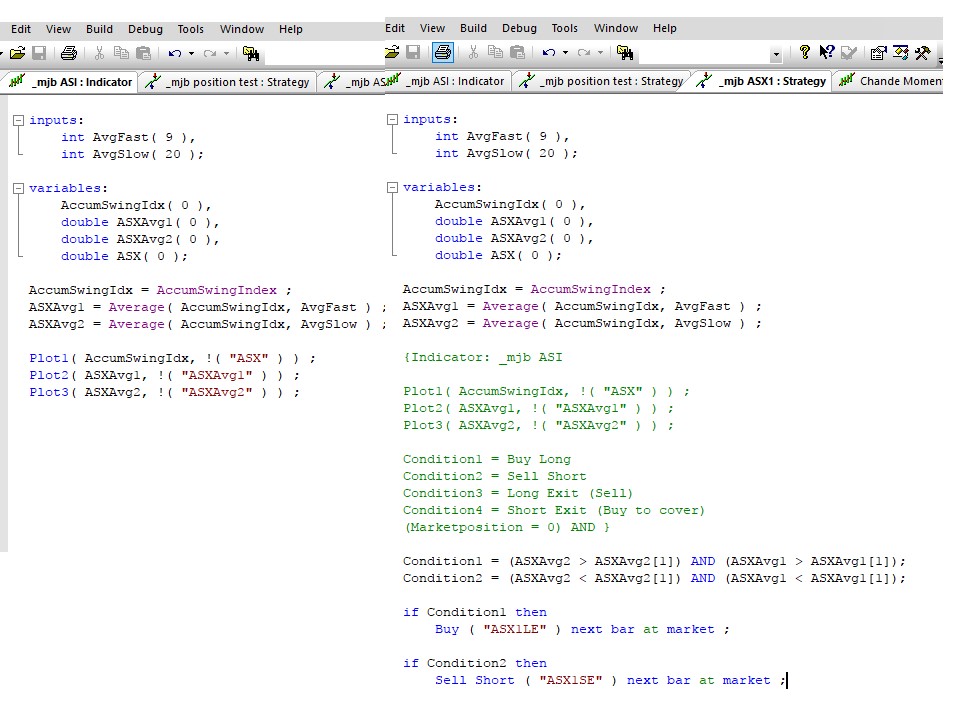
Task: Click AccumSwingIndex keyword in left window code
Action: coord(217,290)
